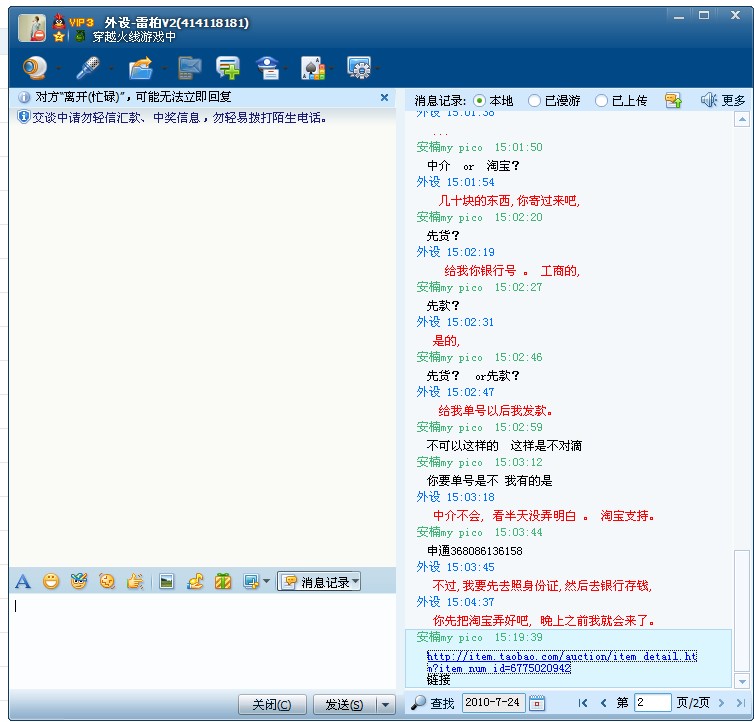The width and height of the screenshot is (754, 722).
Task: Open the calendar date picker icon
Action: click(x=537, y=703)
